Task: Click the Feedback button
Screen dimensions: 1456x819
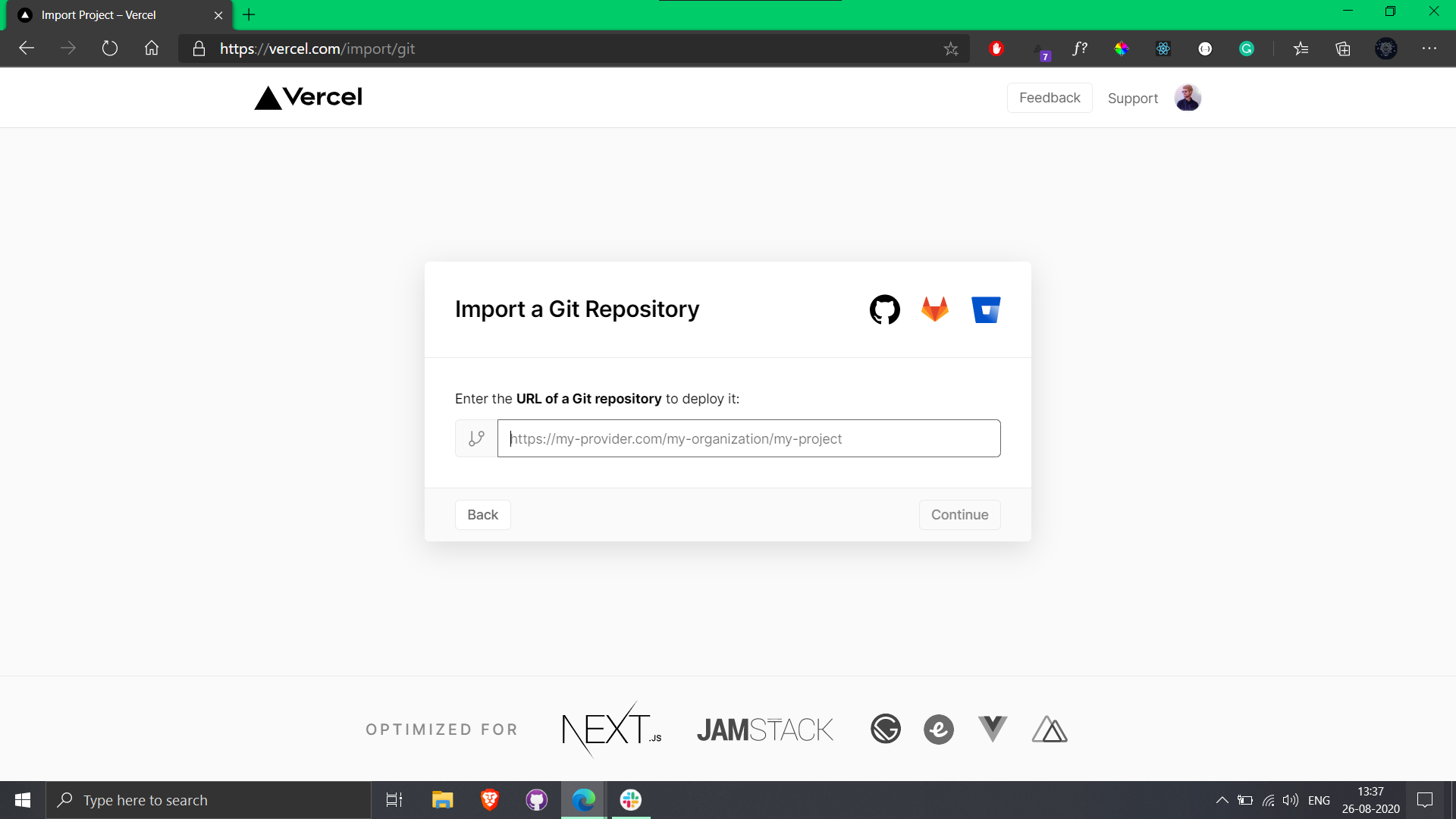Action: [x=1050, y=98]
